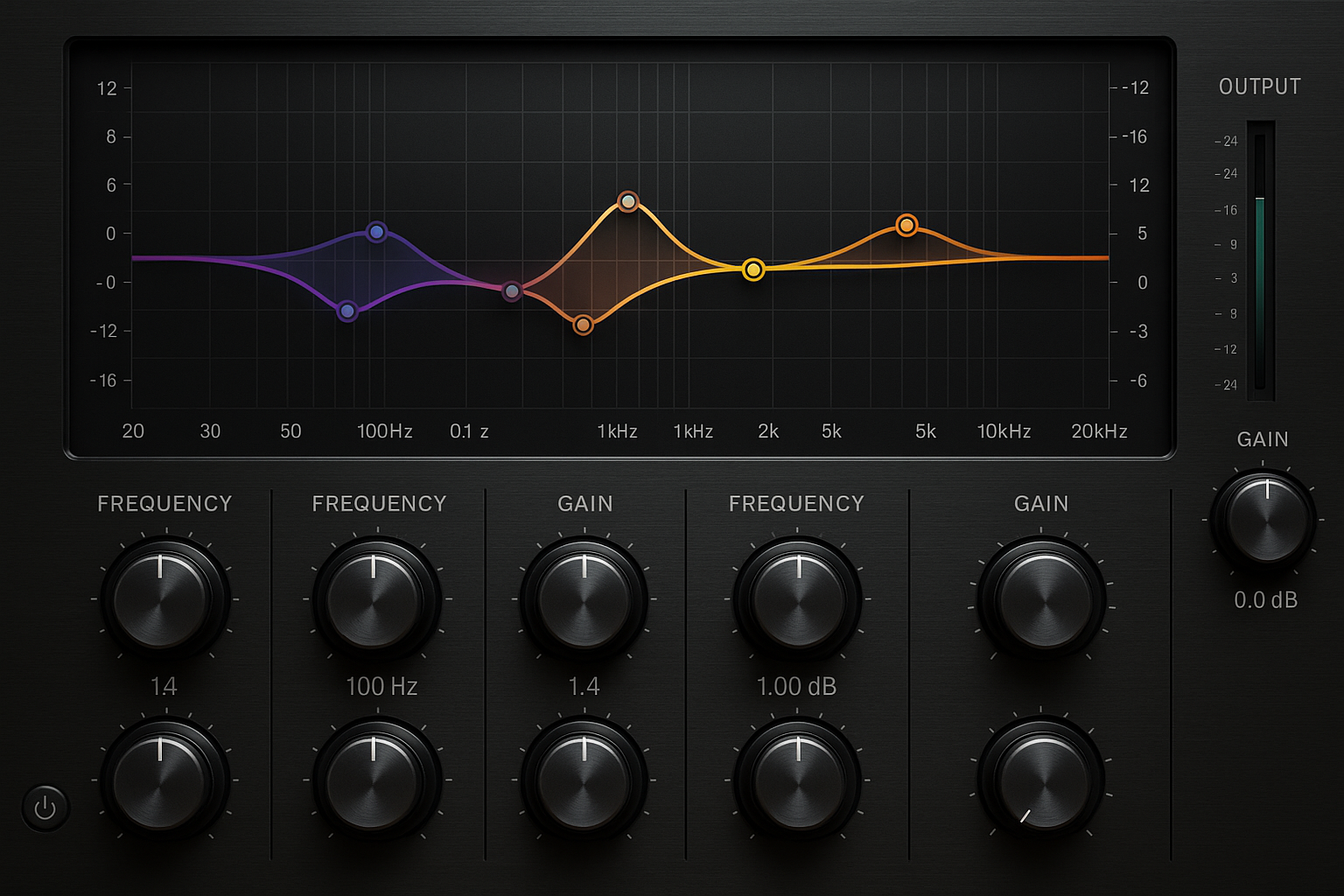The width and height of the screenshot is (1344, 896).
Task: Select the yellow band node at 2k
Action: point(752,269)
